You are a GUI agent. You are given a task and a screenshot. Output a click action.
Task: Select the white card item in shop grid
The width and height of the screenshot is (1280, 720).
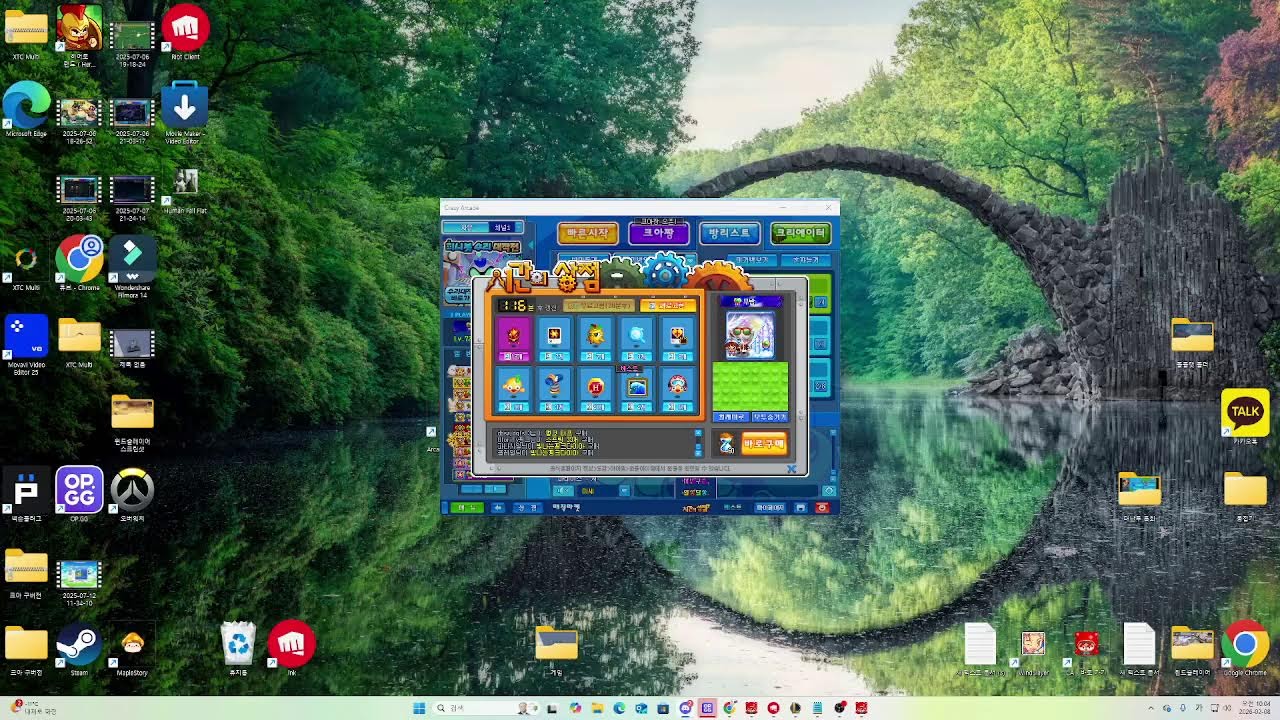click(x=554, y=339)
